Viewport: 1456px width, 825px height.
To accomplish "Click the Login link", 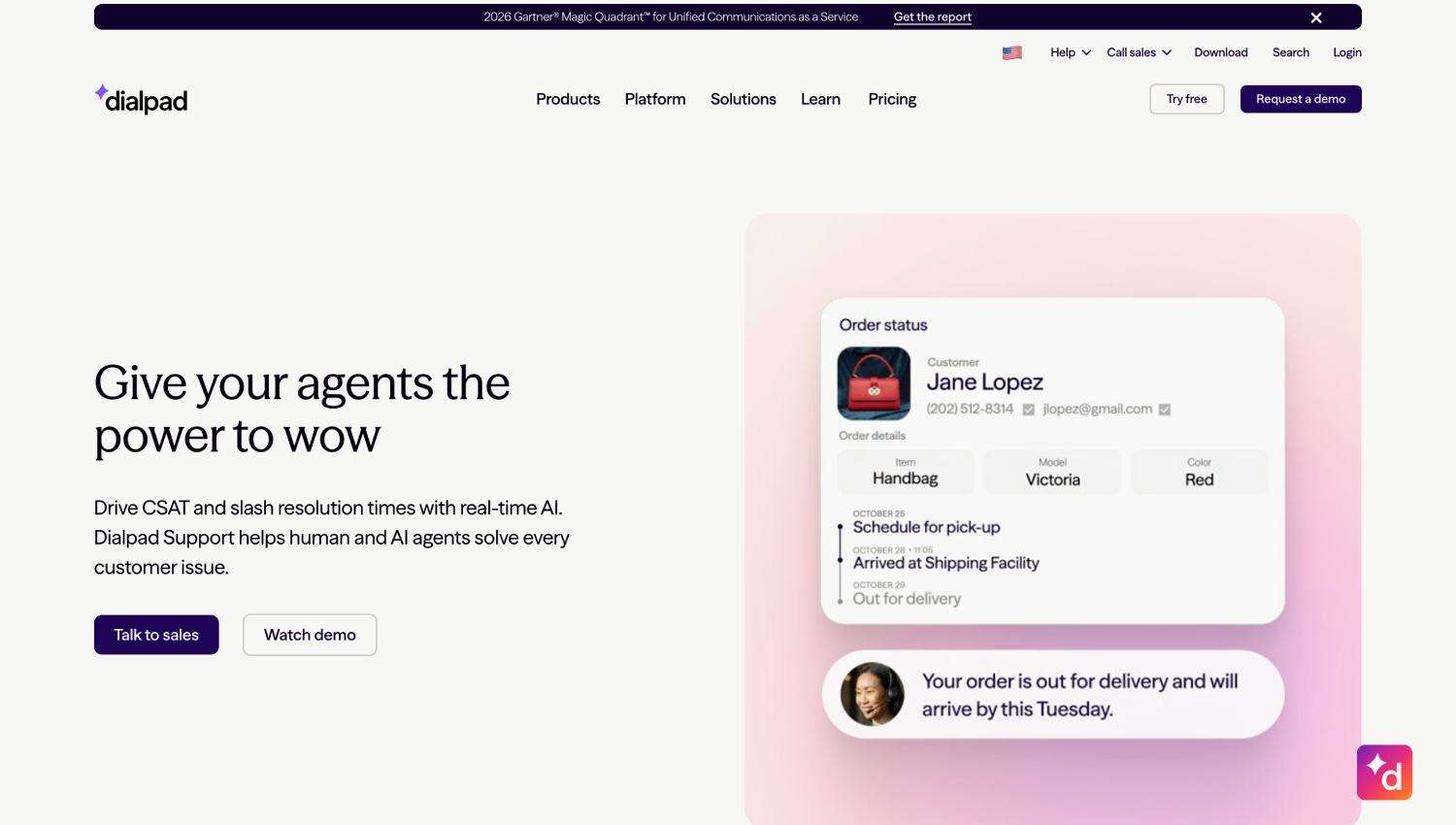I will click(x=1347, y=52).
